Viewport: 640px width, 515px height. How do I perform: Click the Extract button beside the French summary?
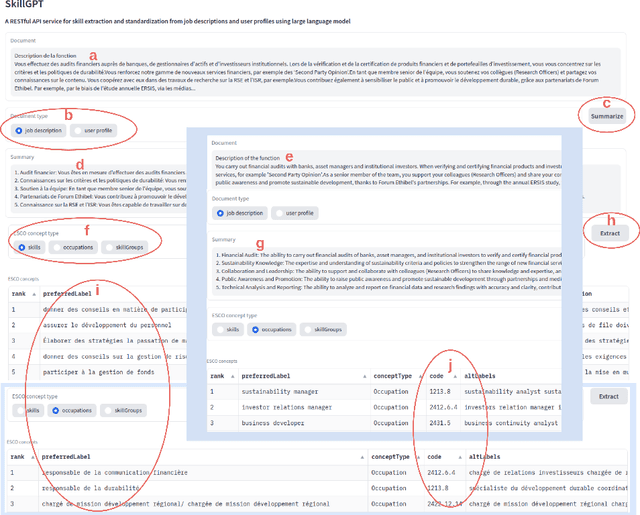610,233
